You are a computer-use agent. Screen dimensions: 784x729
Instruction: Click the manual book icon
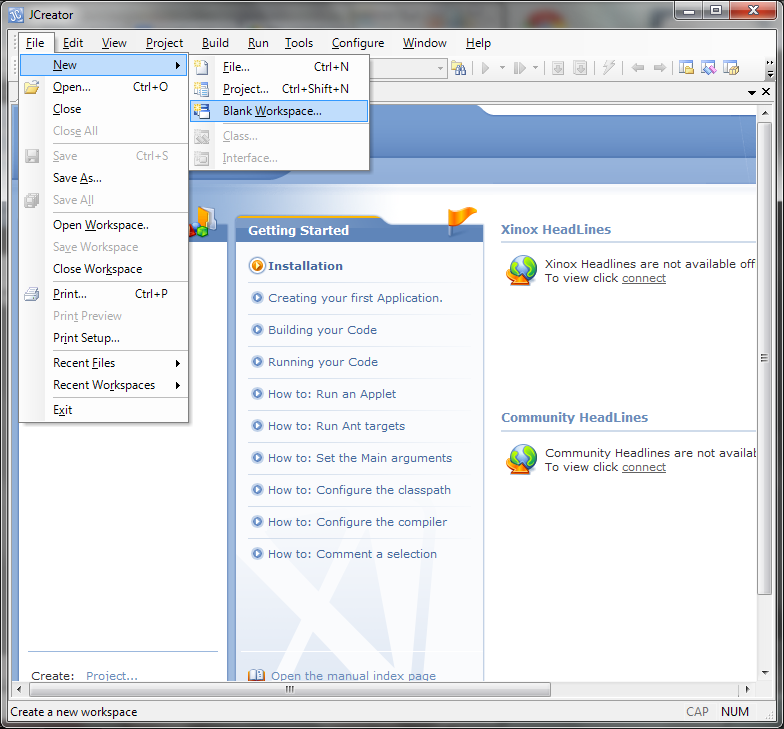tap(256, 675)
